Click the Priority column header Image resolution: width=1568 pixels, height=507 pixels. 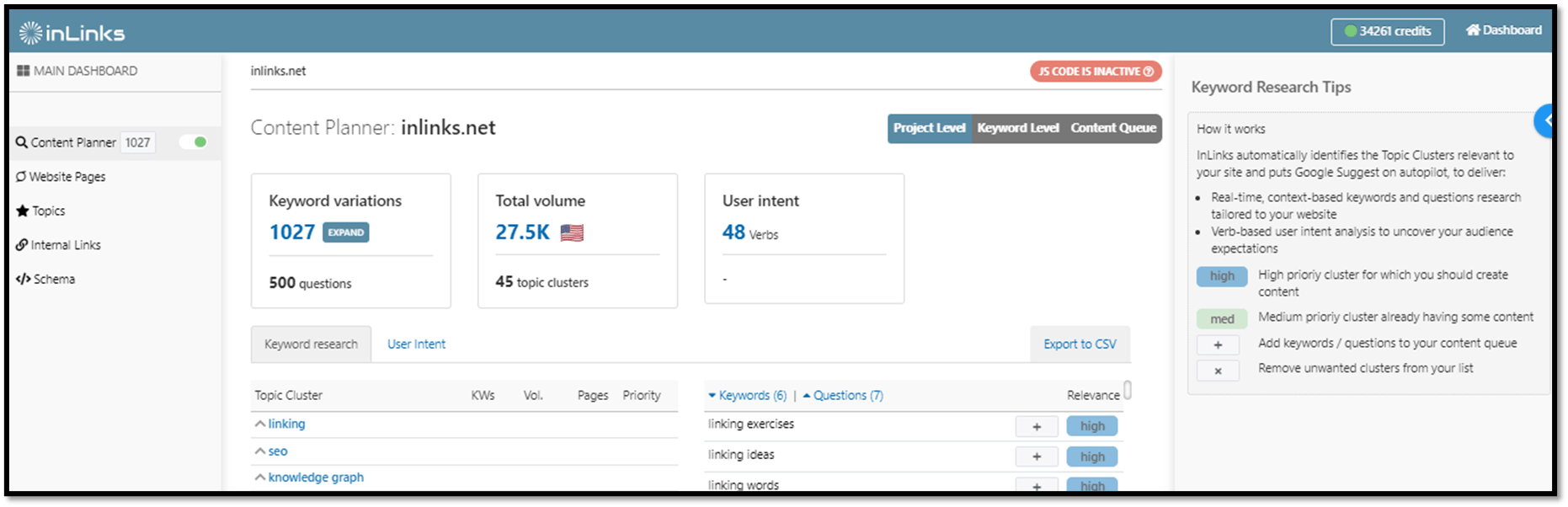point(642,395)
